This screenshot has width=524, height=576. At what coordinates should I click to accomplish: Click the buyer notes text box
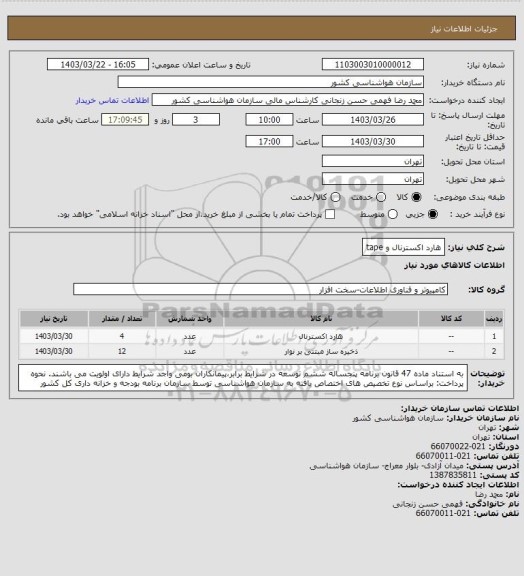click(x=243, y=378)
